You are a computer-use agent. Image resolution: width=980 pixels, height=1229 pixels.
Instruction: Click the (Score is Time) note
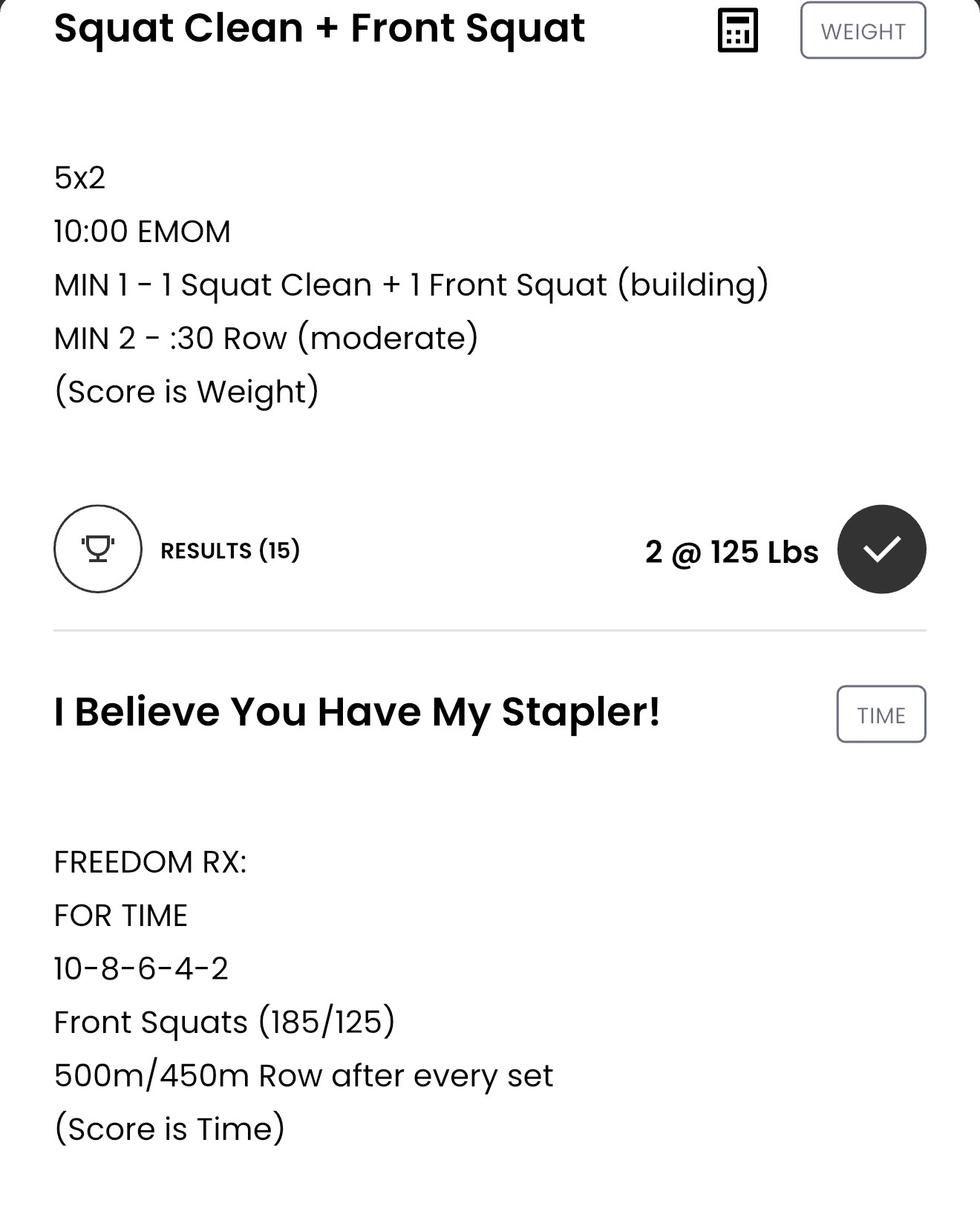(169, 1129)
